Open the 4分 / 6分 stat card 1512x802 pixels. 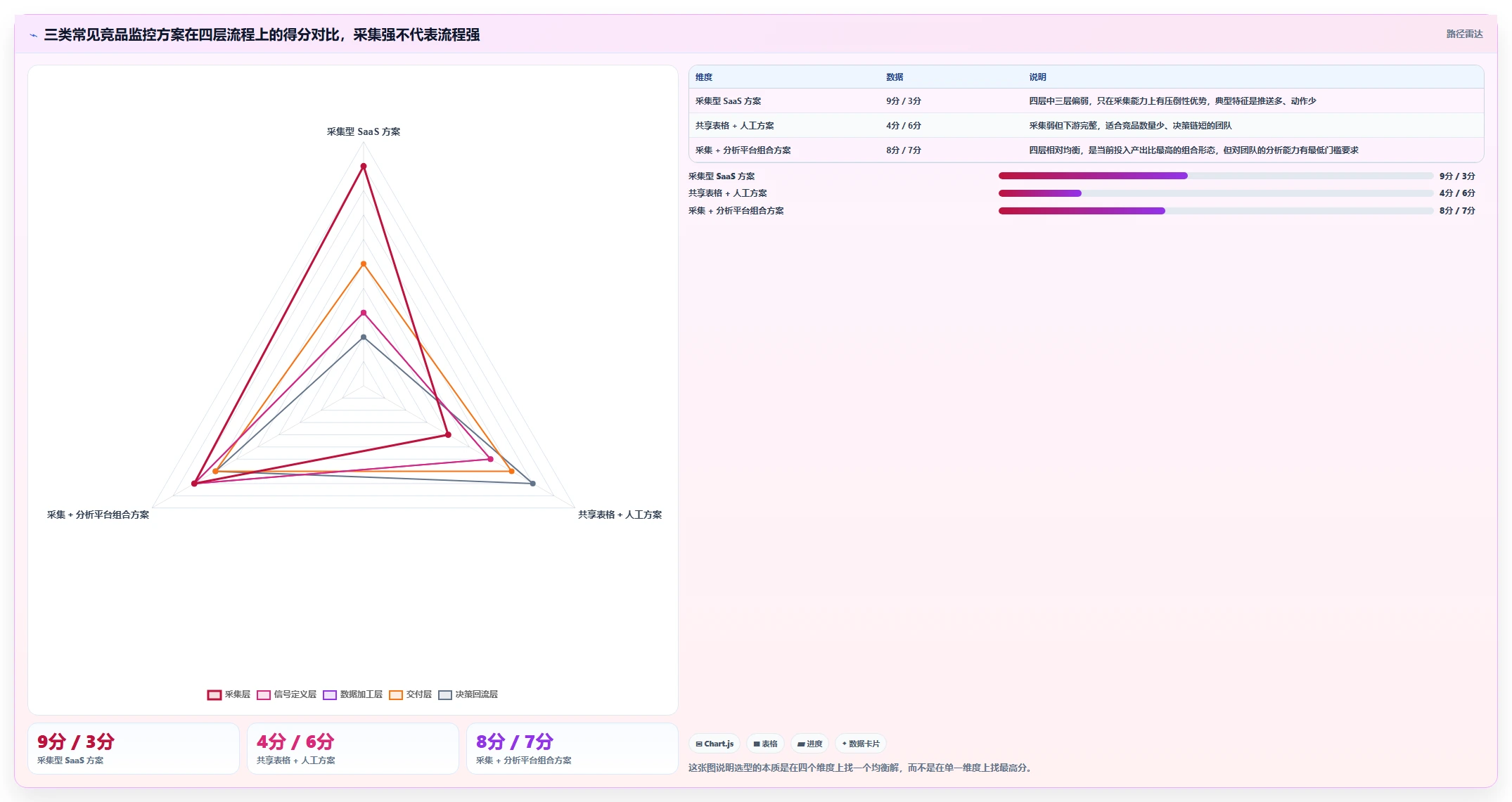tap(353, 749)
